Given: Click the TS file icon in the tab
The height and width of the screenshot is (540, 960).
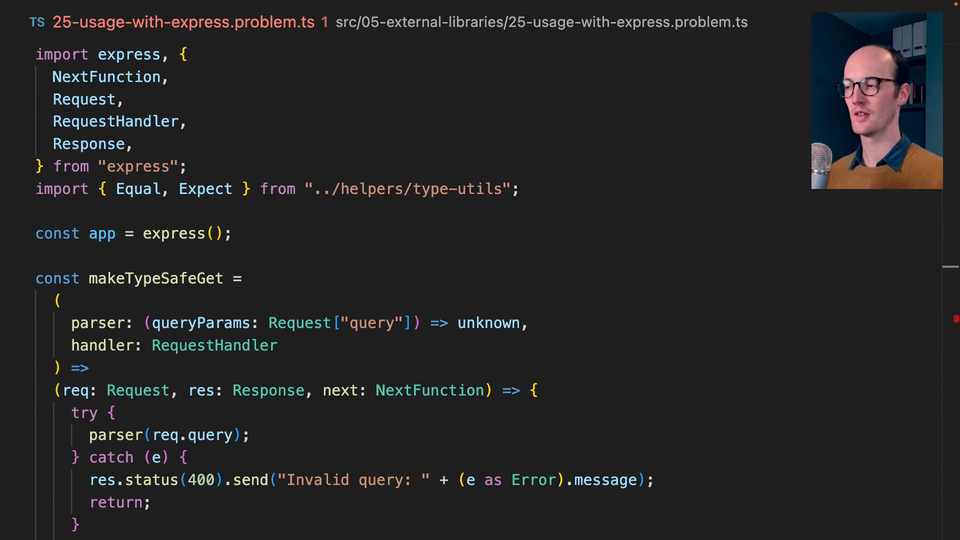Looking at the screenshot, I should (37, 22).
